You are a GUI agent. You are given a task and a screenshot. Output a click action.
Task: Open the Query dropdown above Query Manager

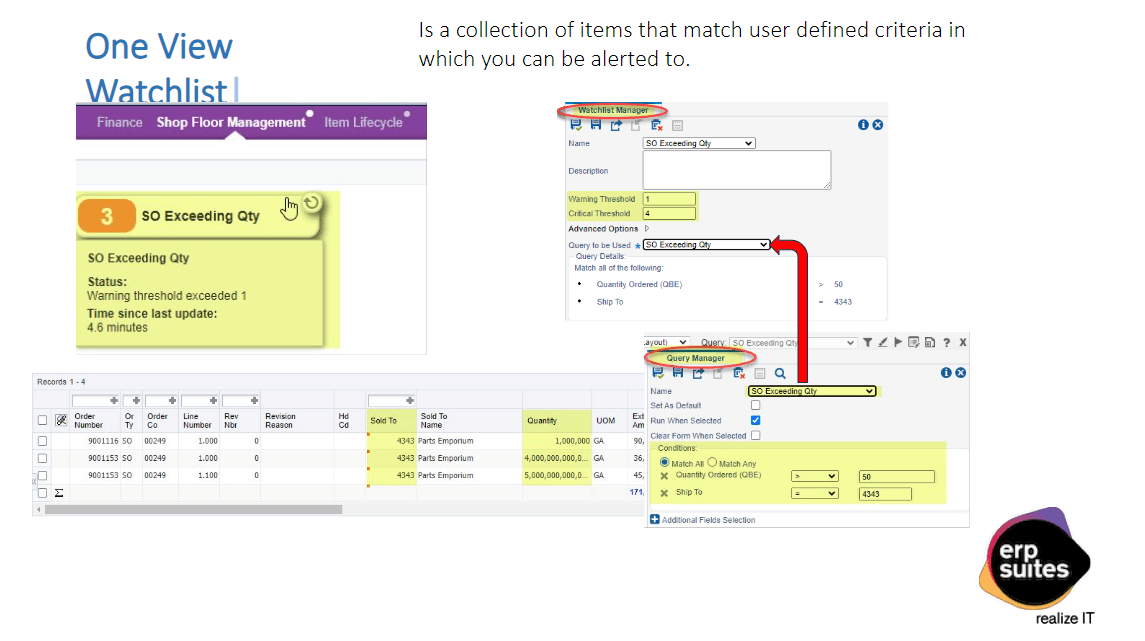(793, 342)
